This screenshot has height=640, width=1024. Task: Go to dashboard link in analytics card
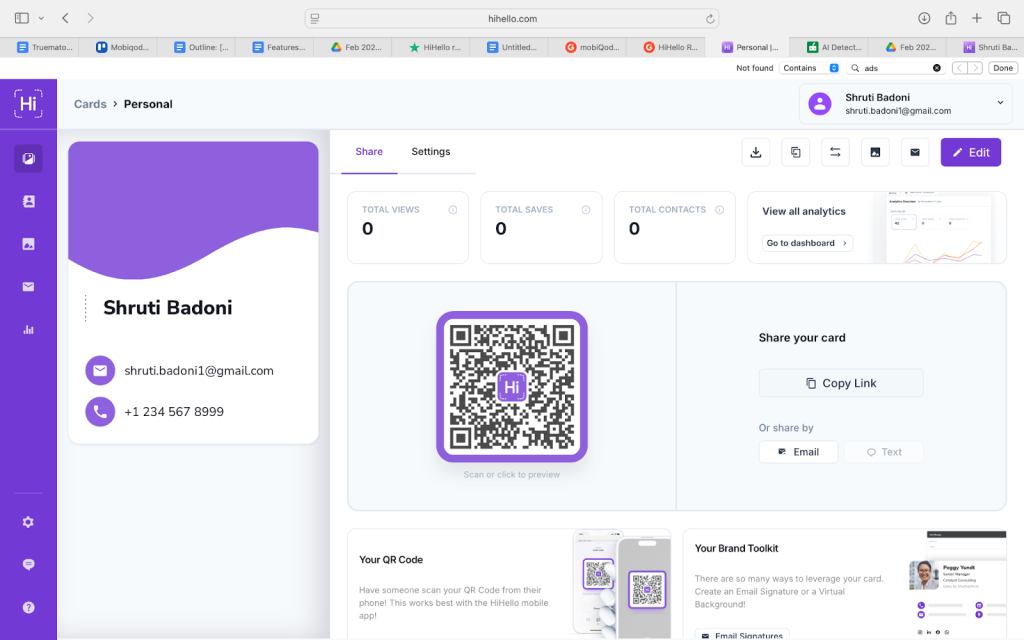[x=807, y=243]
